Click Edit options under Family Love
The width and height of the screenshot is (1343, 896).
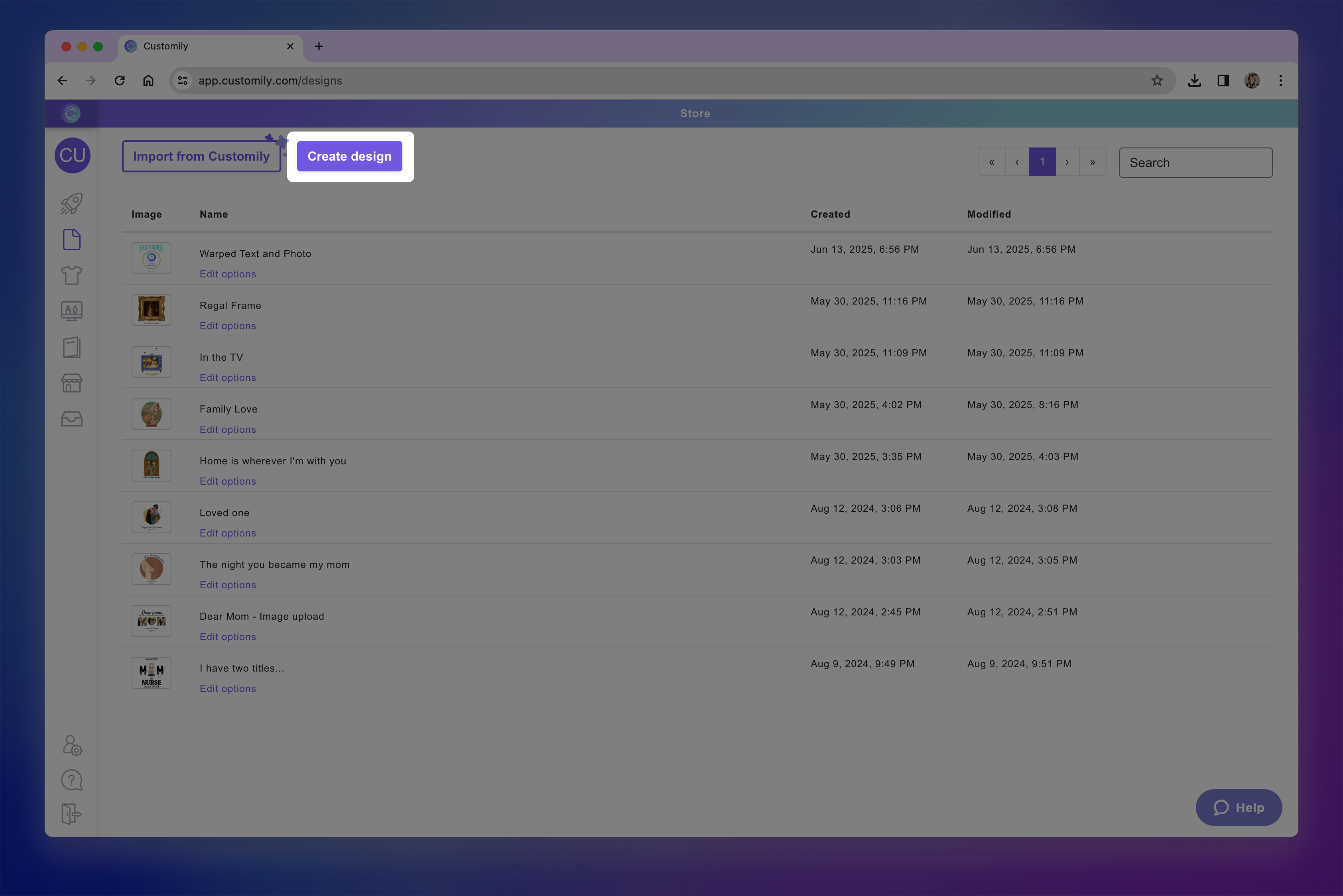pyautogui.click(x=228, y=429)
